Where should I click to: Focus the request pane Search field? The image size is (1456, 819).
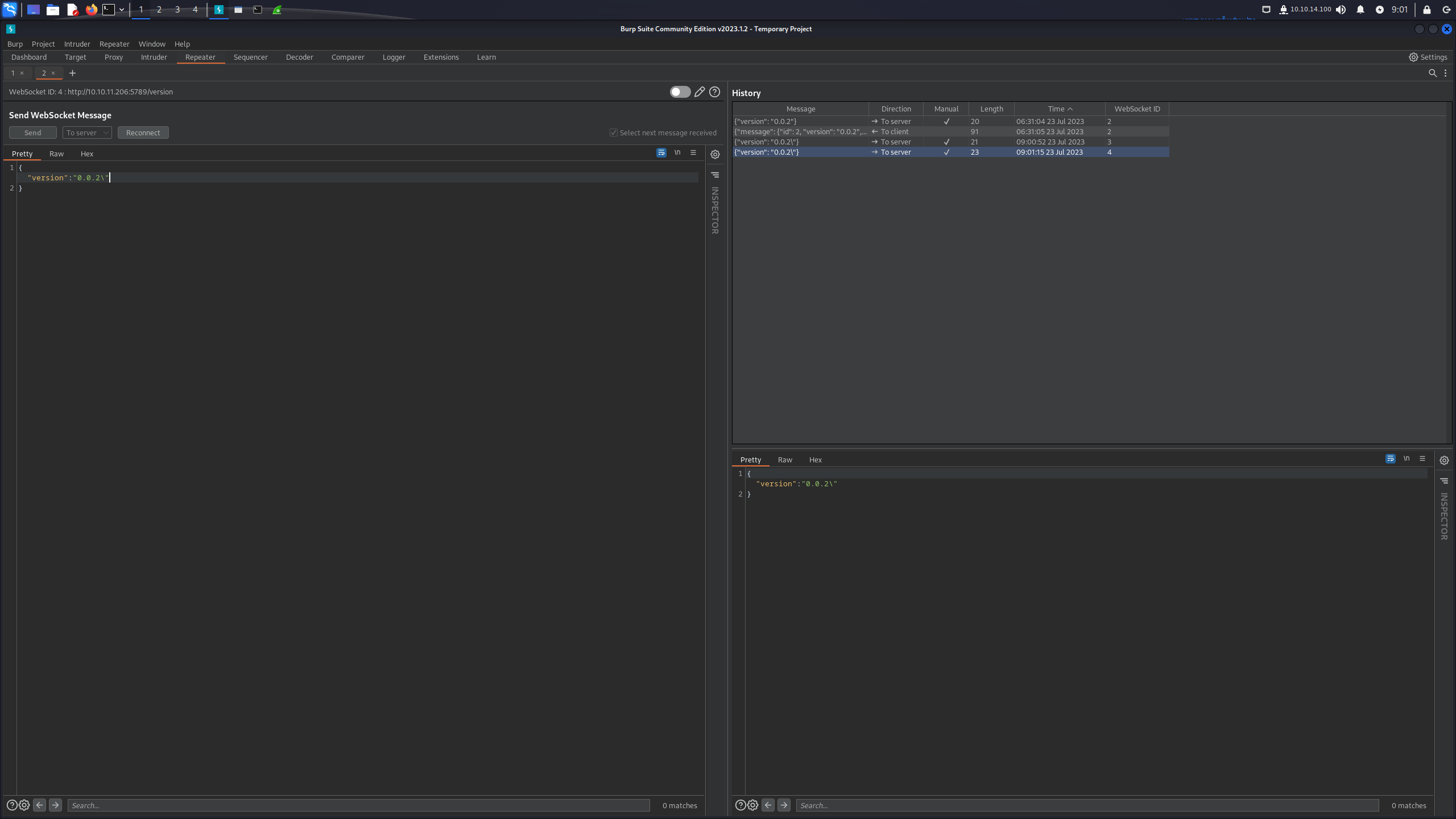[x=358, y=805]
